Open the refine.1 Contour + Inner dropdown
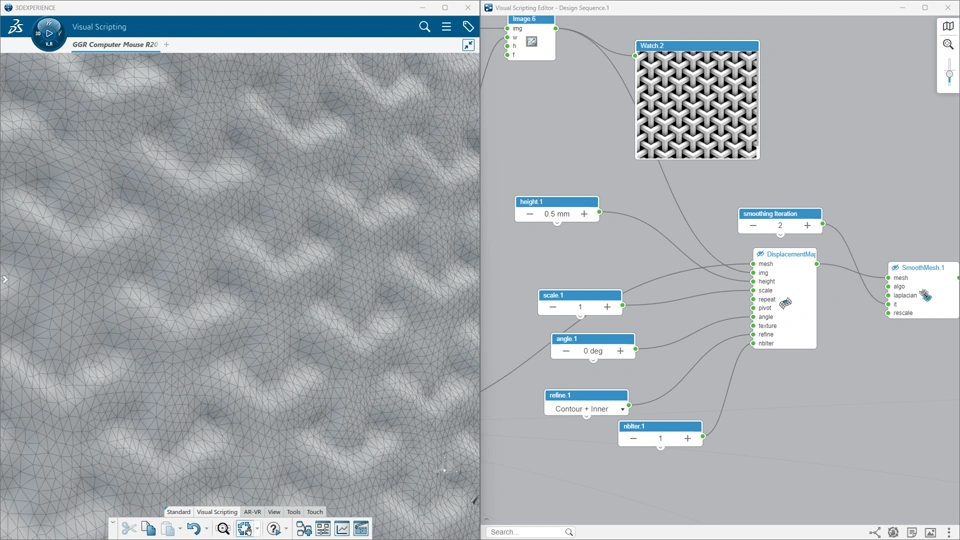This screenshot has width=960, height=540. point(623,409)
